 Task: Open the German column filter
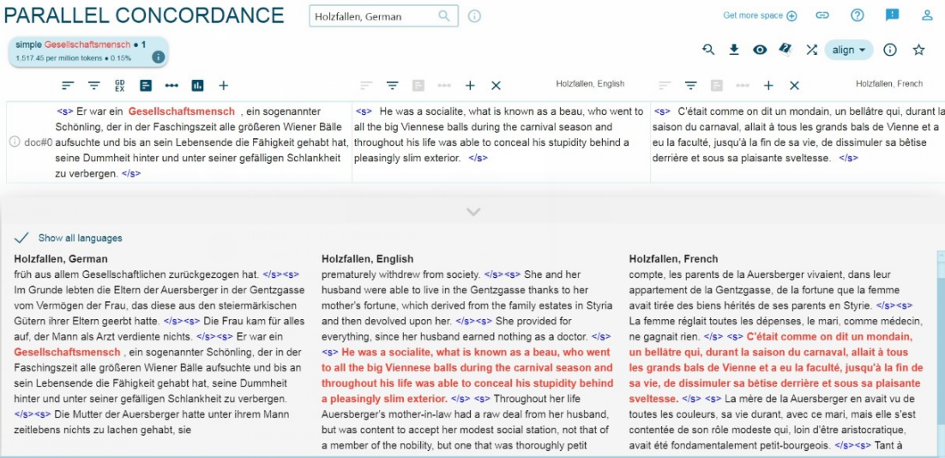(x=94, y=86)
